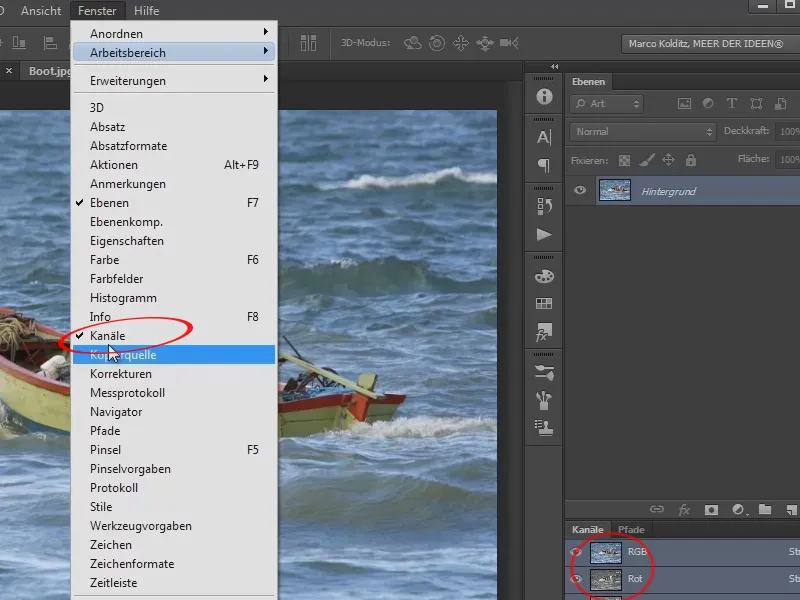Click 3D roll mode icon
The height and width of the screenshot is (600, 800).
(437, 43)
